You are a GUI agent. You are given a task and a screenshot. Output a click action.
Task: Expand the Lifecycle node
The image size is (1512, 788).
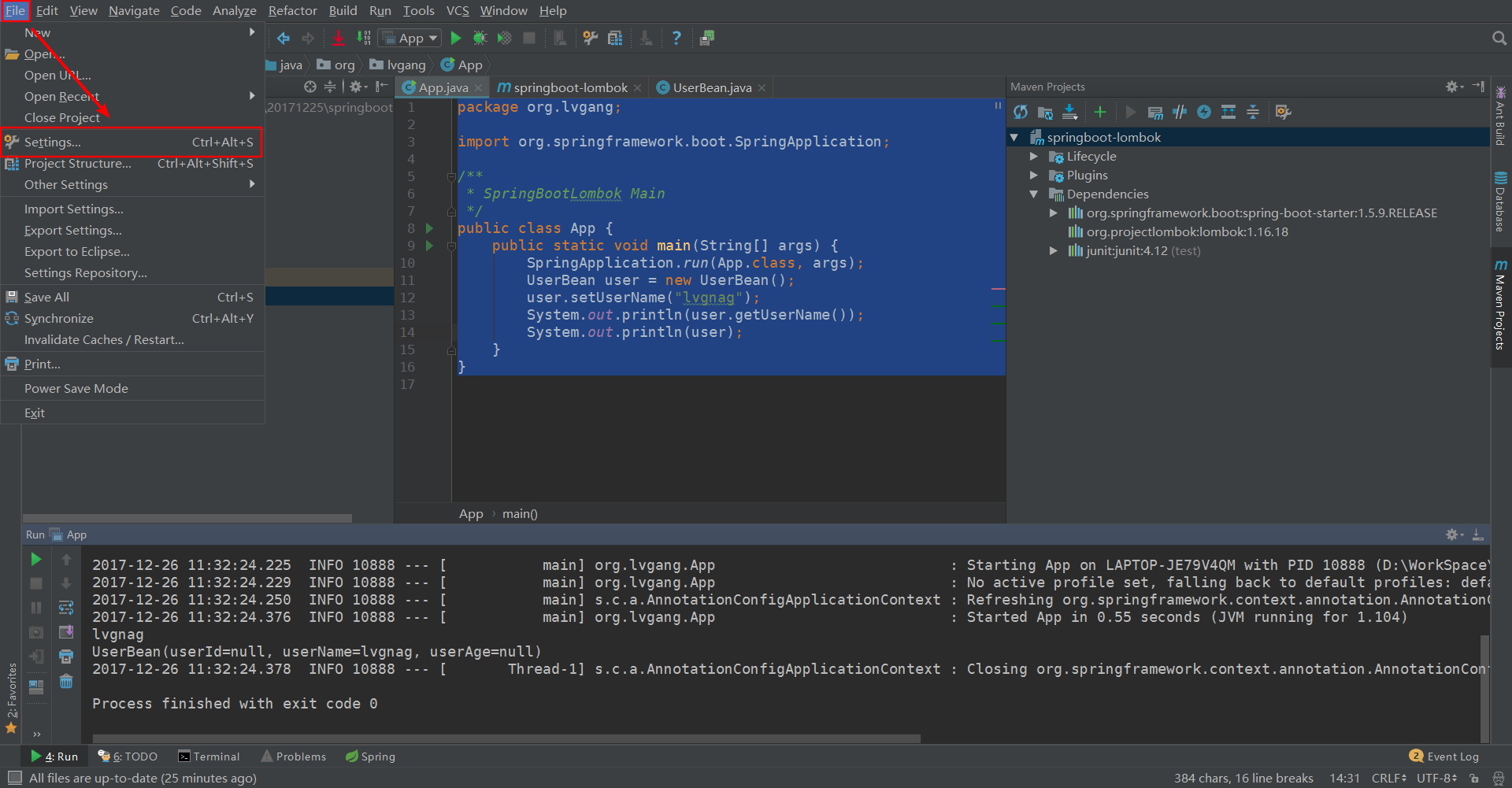click(x=1034, y=157)
